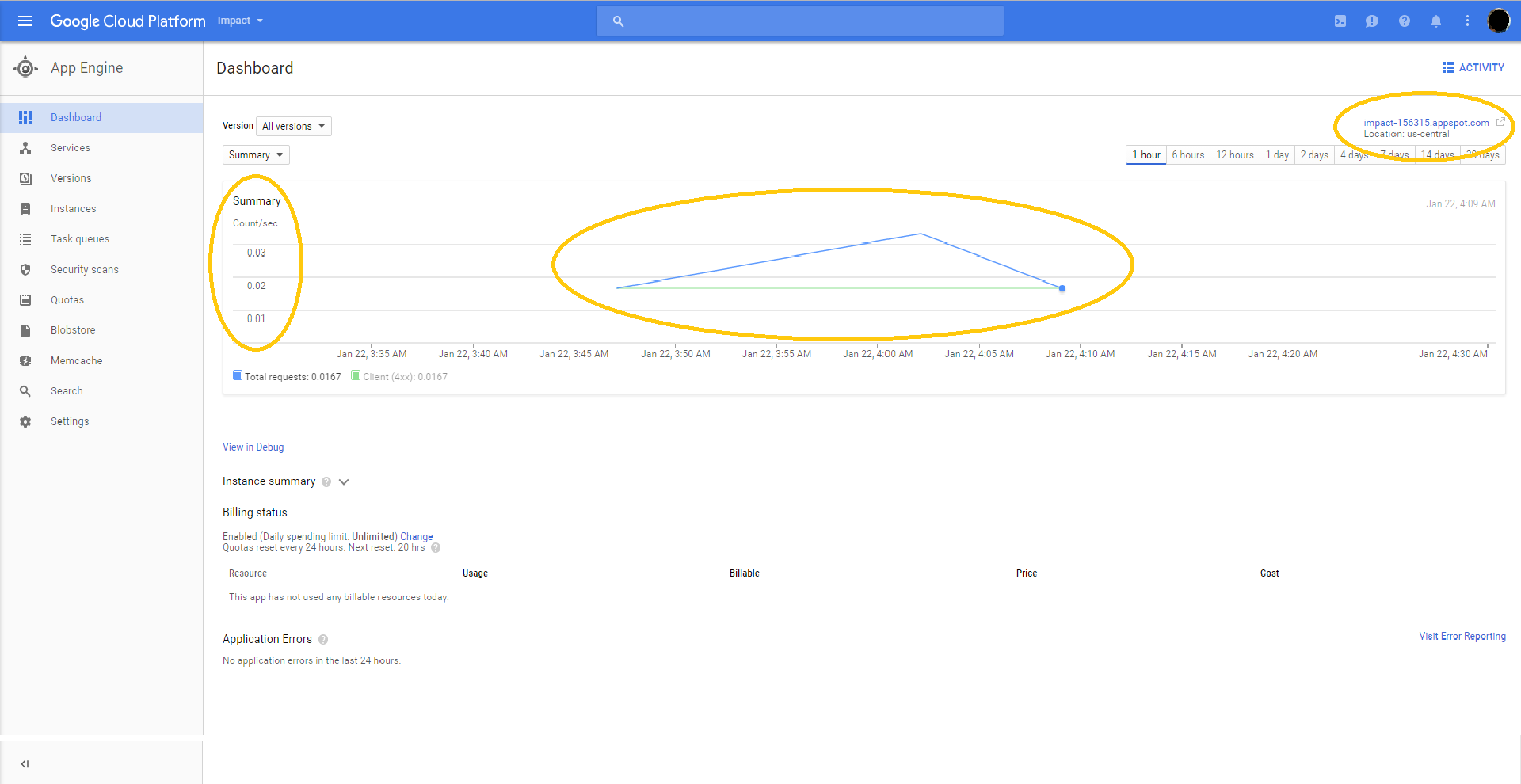Click the Search magnifier icon in sidebar
1521x784 pixels.
[25, 391]
